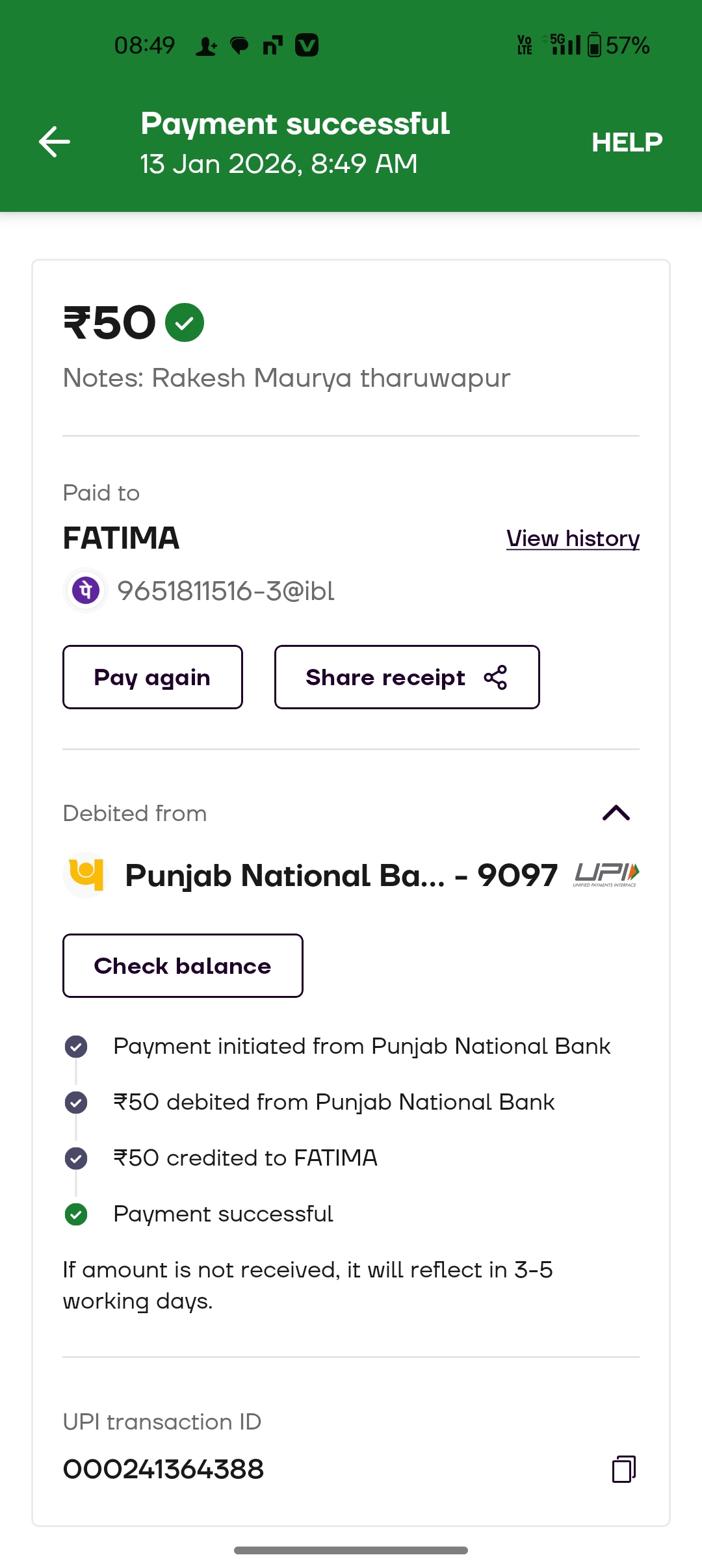Tap the green checkmark beside ₹50
Image resolution: width=702 pixels, height=1568 pixels.
[185, 322]
